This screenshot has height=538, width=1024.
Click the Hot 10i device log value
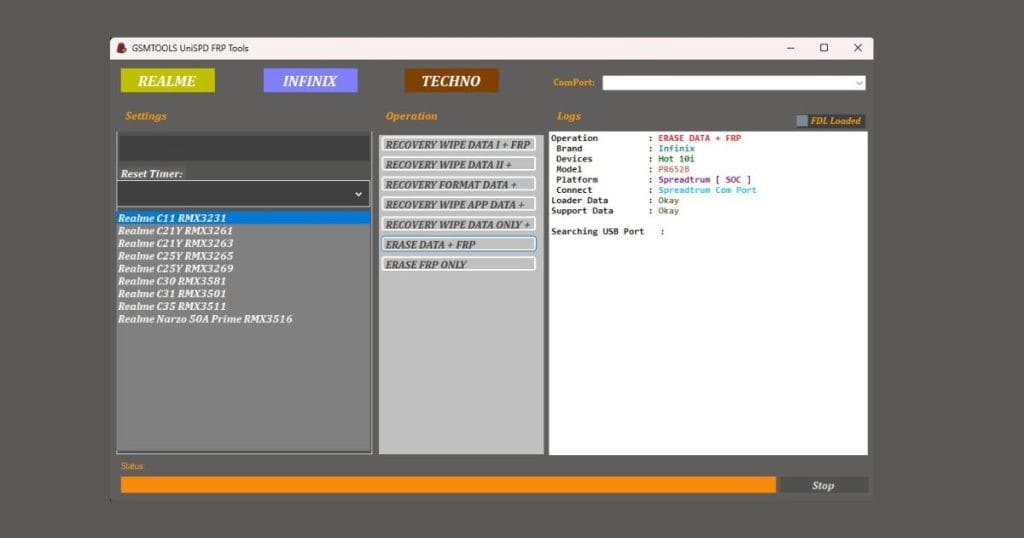click(676, 159)
